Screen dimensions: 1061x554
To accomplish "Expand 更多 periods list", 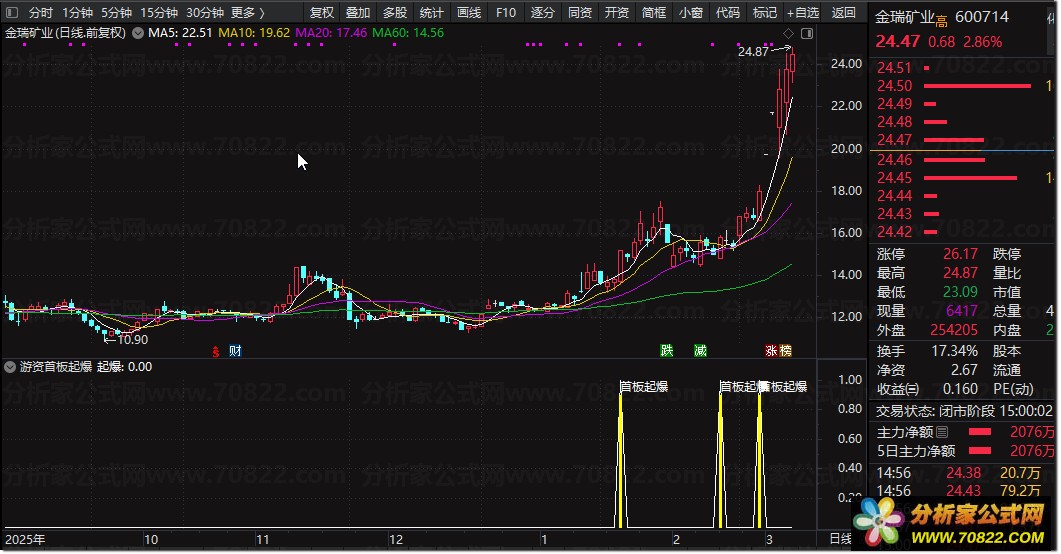I will click(x=248, y=13).
